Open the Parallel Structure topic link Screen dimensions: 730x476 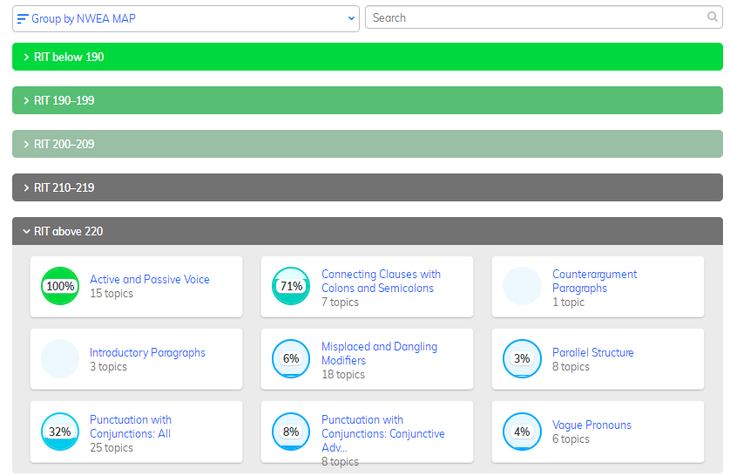point(593,352)
